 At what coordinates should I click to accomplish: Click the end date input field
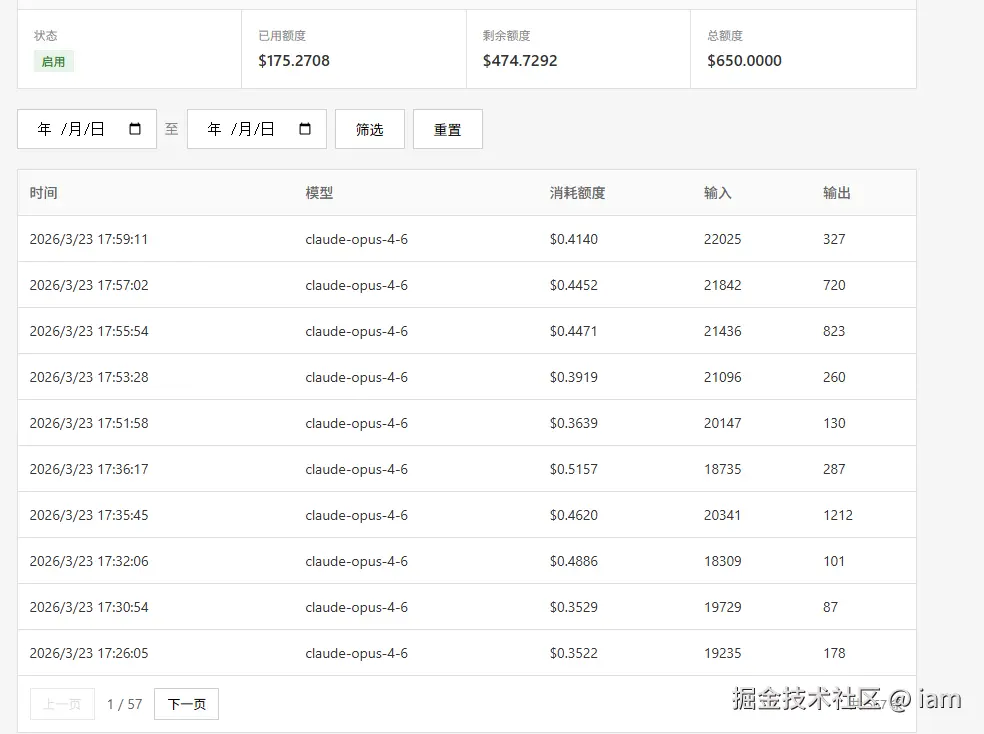[245, 128]
